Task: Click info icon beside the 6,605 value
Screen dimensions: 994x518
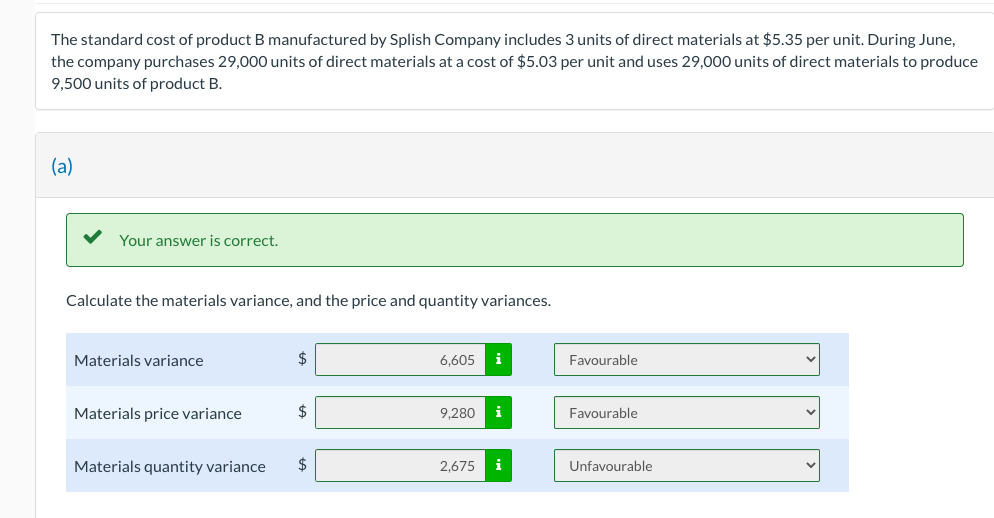Action: pos(498,360)
